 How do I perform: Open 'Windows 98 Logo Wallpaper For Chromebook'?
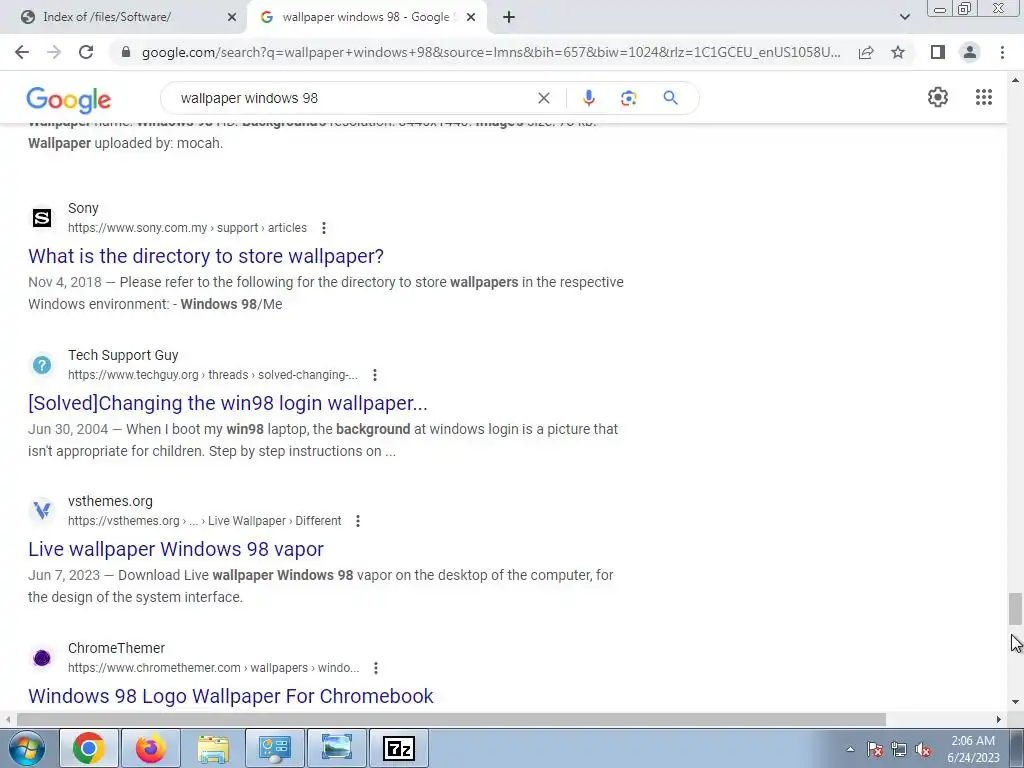[x=231, y=696]
